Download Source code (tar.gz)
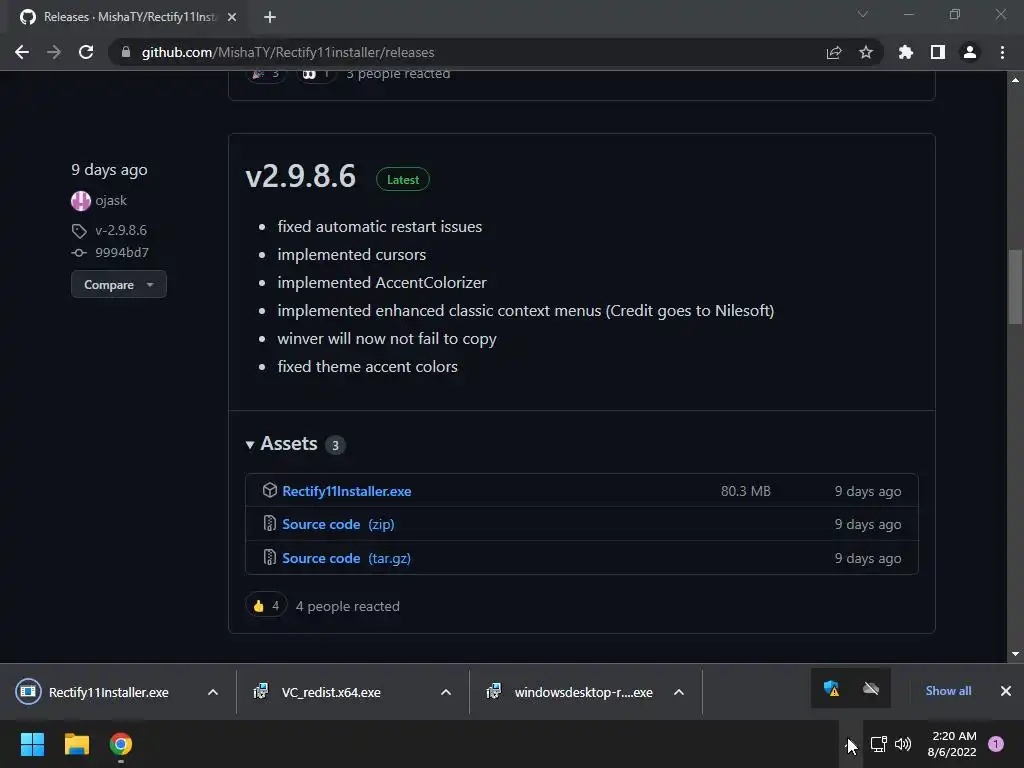This screenshot has width=1024, height=768. click(346, 558)
